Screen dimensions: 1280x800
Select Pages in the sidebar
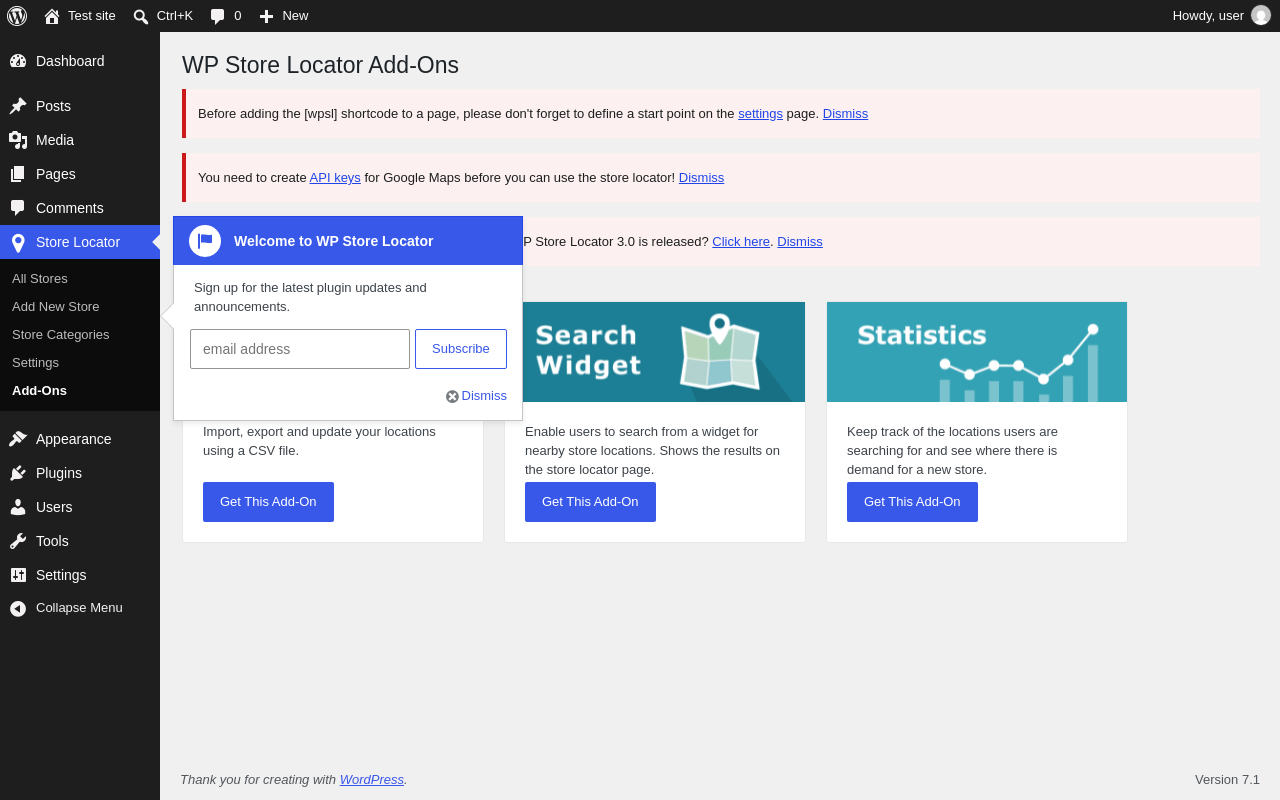pyautogui.click(x=80, y=174)
